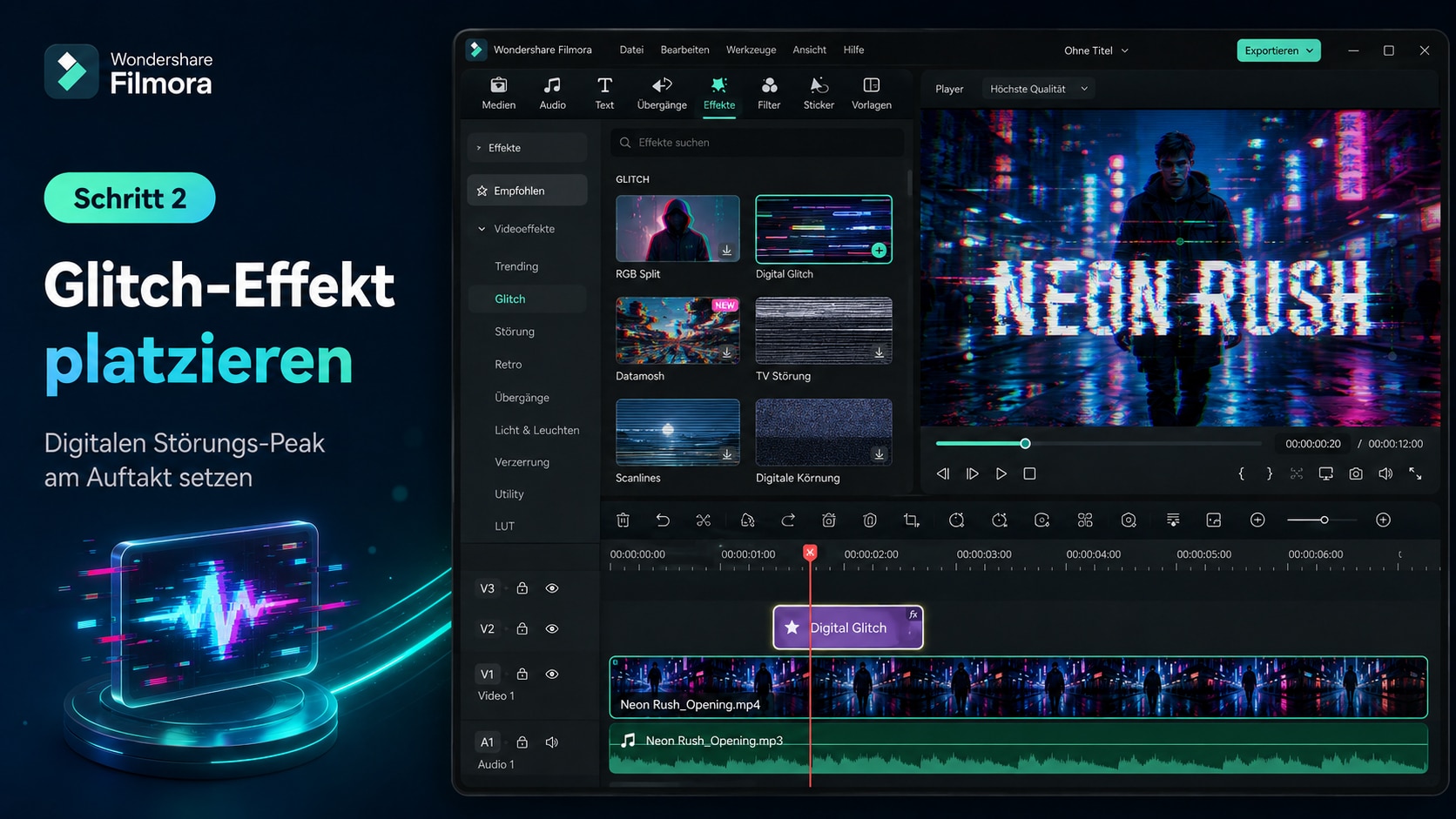Expand the Effekte section in the sidebar
Image resolution: width=1456 pixels, height=819 pixels.
pyautogui.click(x=527, y=148)
